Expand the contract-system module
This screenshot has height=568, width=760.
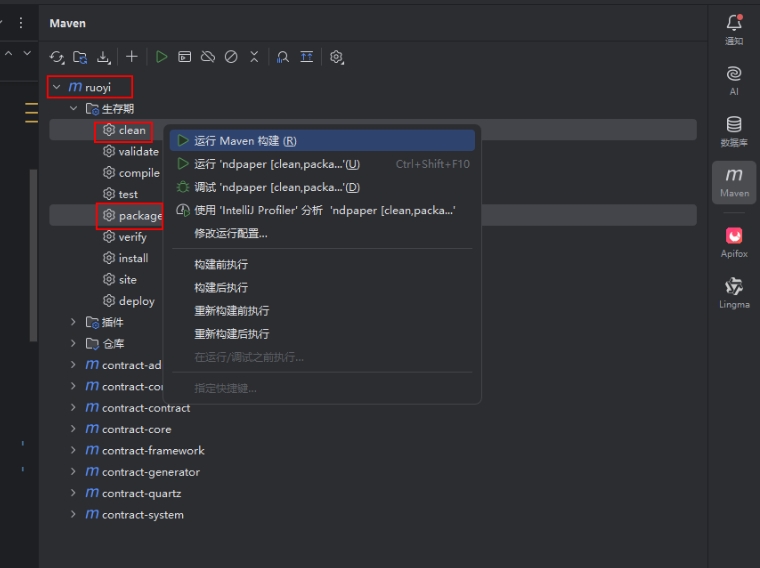click(x=73, y=514)
